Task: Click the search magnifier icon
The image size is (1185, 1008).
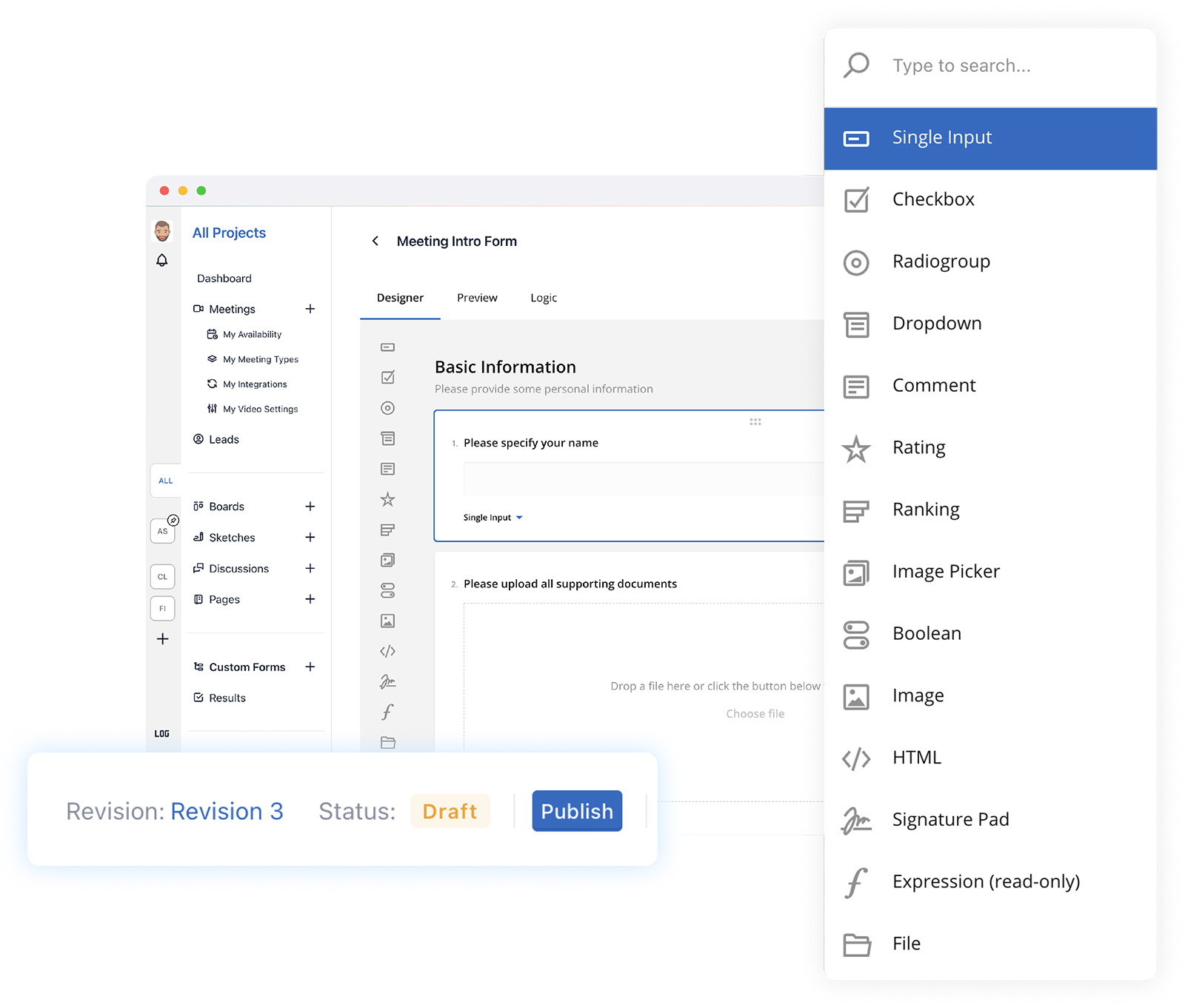Action: coord(856,65)
